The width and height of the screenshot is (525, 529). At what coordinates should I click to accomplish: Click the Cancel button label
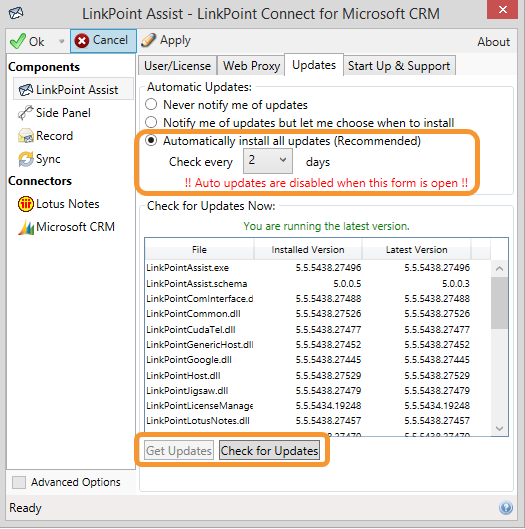coord(110,40)
